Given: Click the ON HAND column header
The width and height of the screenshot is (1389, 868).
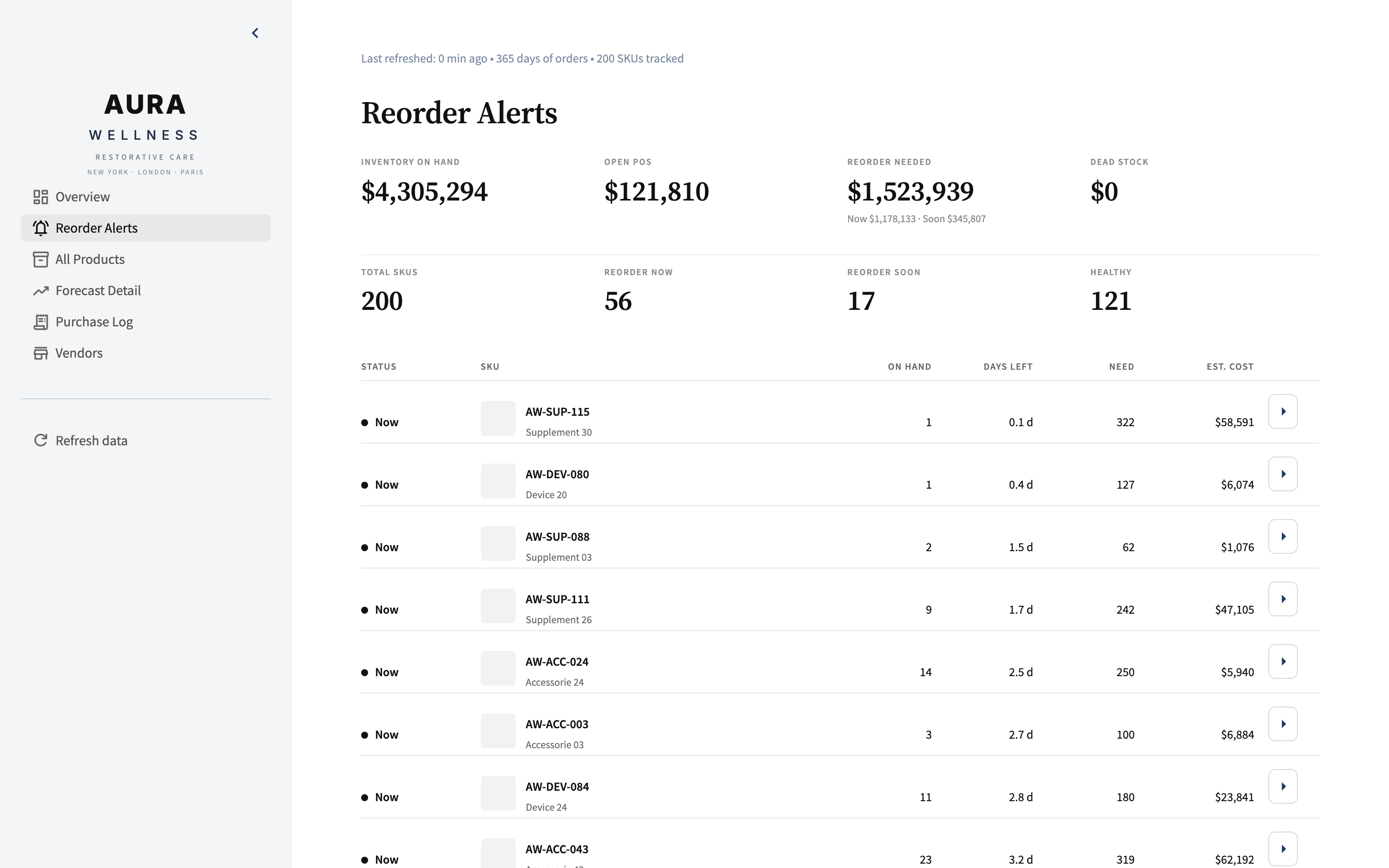Looking at the screenshot, I should 910,367.
